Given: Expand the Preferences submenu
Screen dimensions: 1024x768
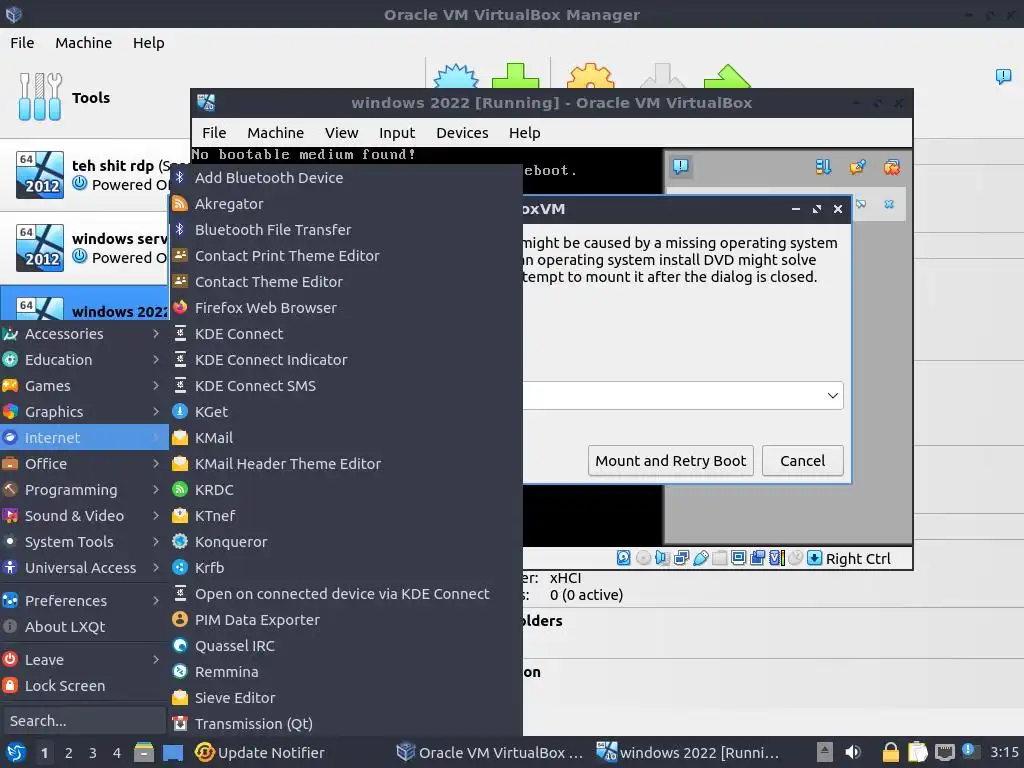Looking at the screenshot, I should pos(84,600).
